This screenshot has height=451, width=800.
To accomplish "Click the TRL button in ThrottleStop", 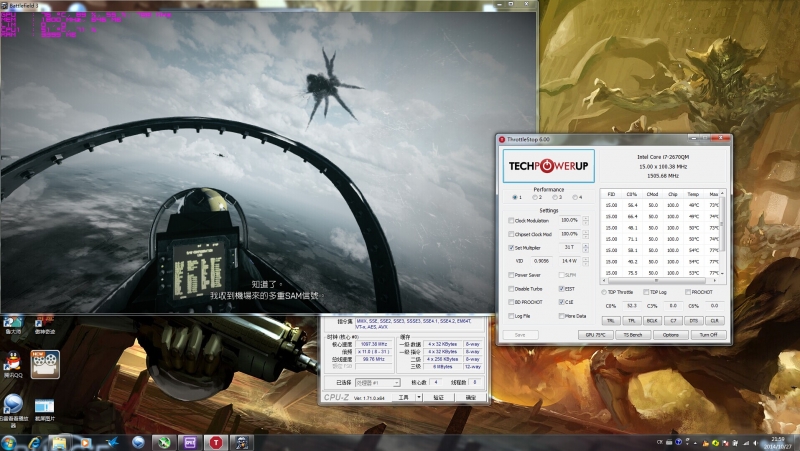I will (x=611, y=320).
